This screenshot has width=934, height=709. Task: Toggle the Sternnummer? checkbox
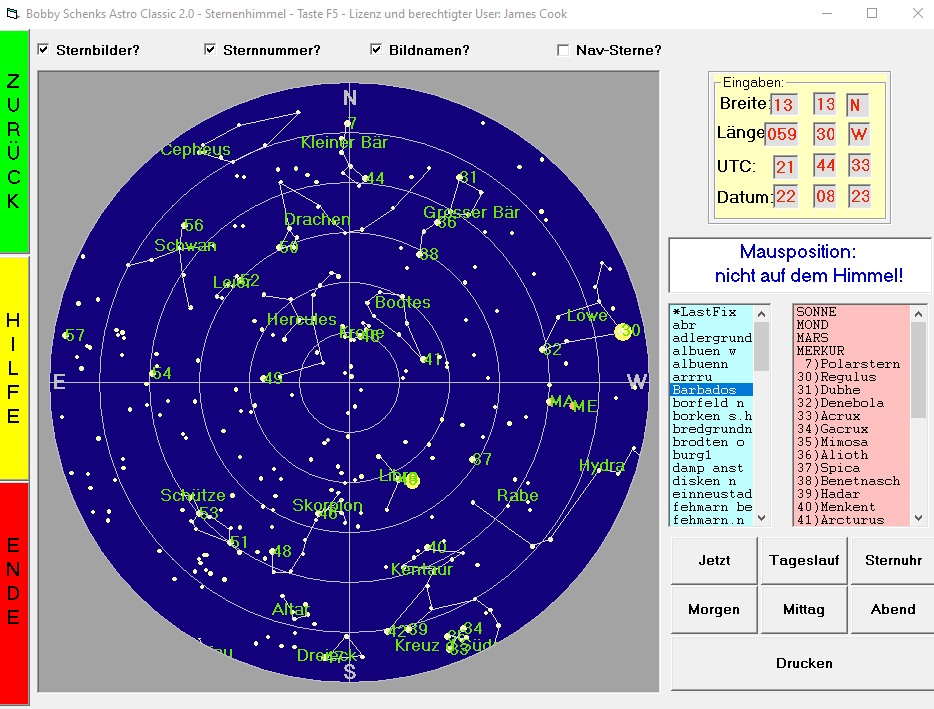210,50
